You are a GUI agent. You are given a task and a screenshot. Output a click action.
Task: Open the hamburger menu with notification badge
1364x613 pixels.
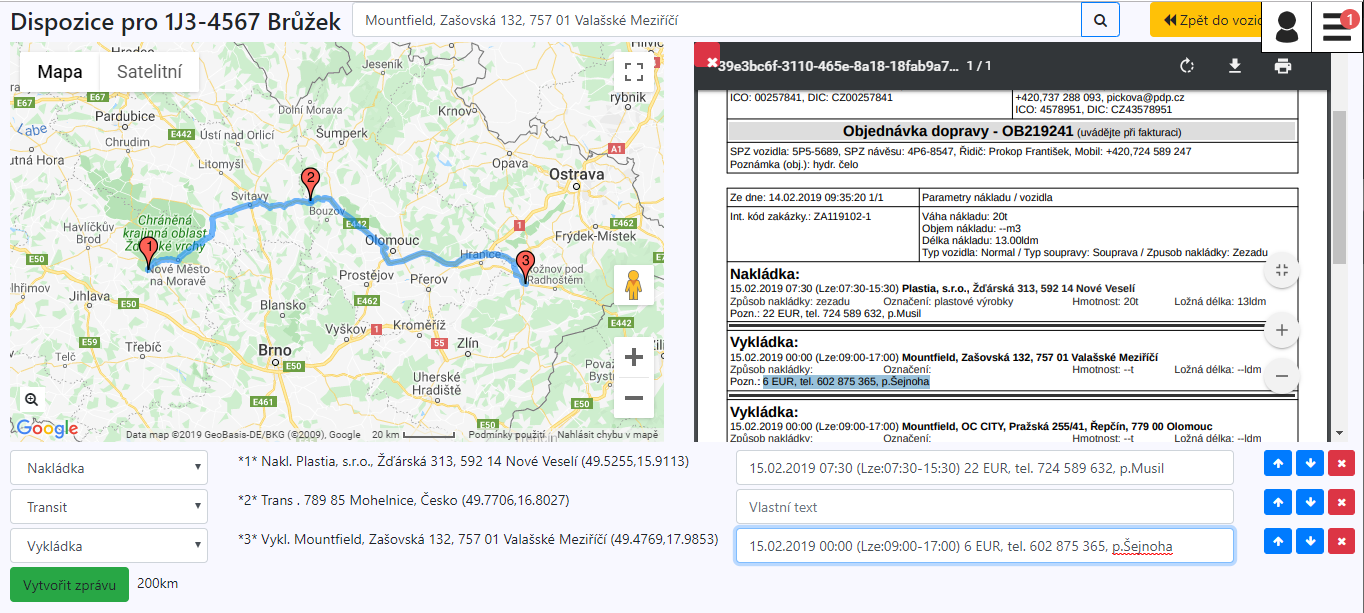(x=1337, y=26)
